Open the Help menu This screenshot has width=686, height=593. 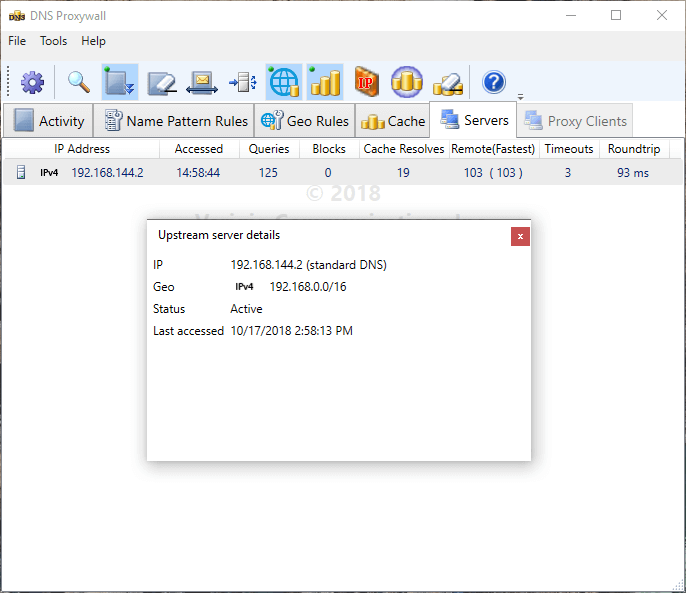tap(93, 41)
